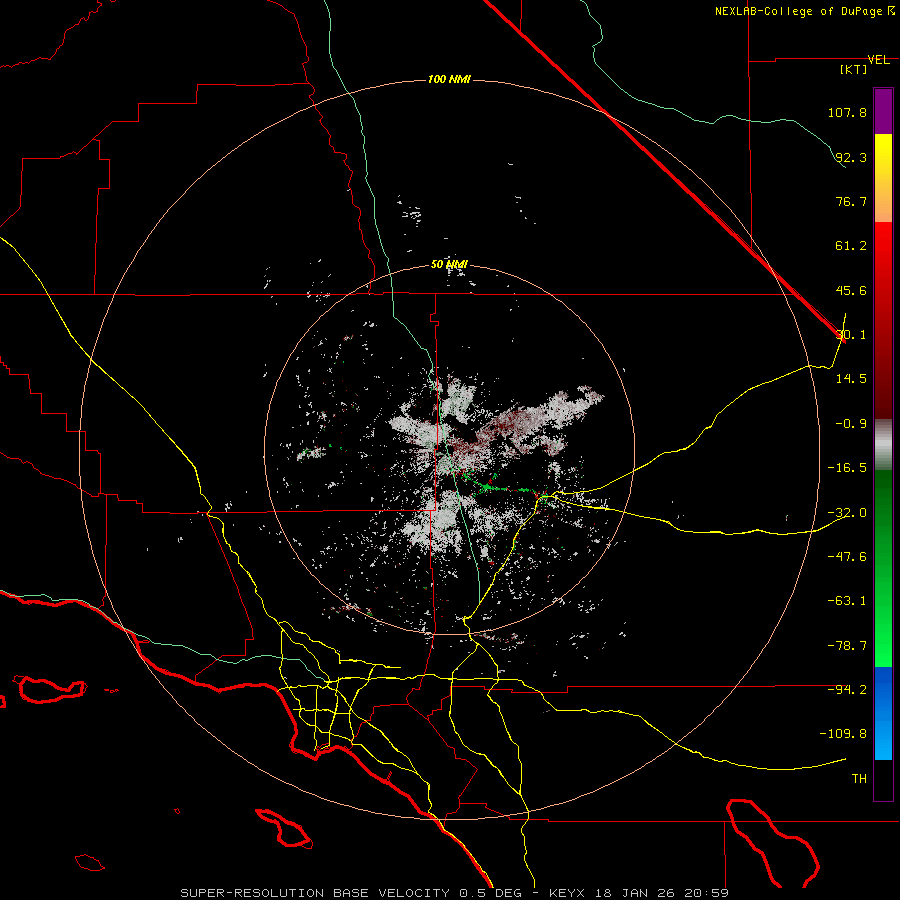Click the [KT] units label
900x900 pixels.
[854, 69]
